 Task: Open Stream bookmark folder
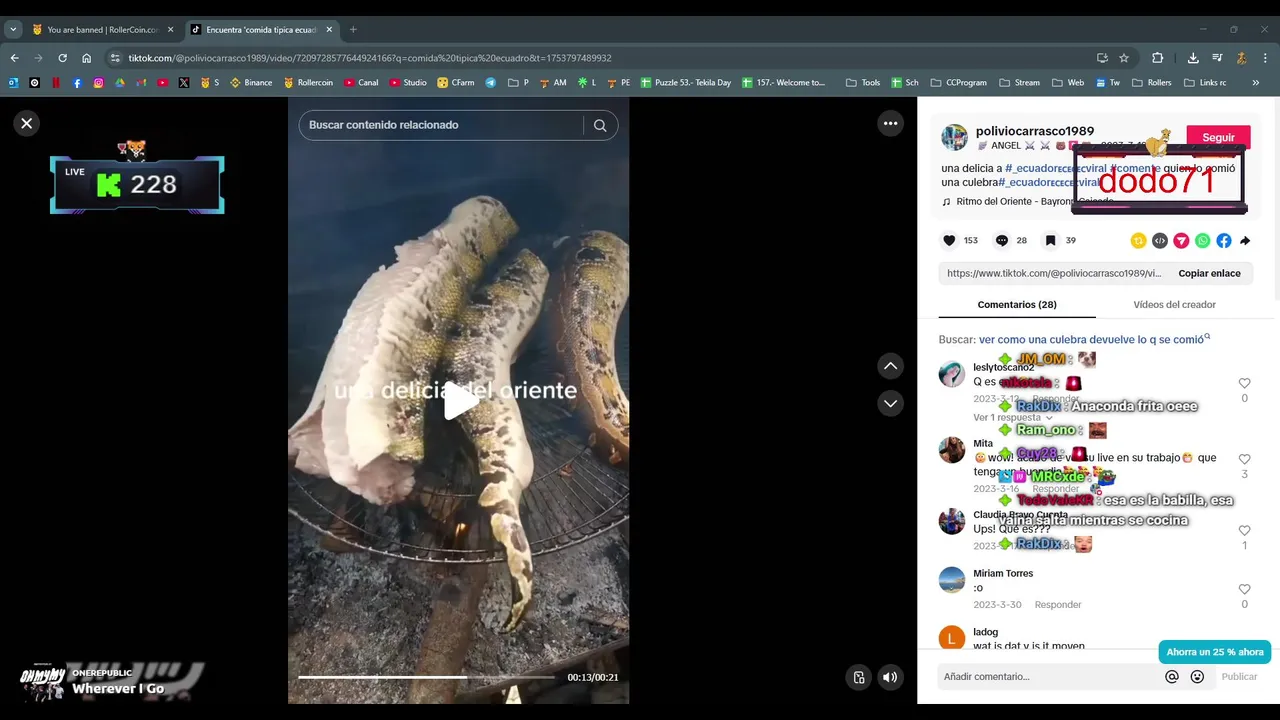(x=1019, y=83)
